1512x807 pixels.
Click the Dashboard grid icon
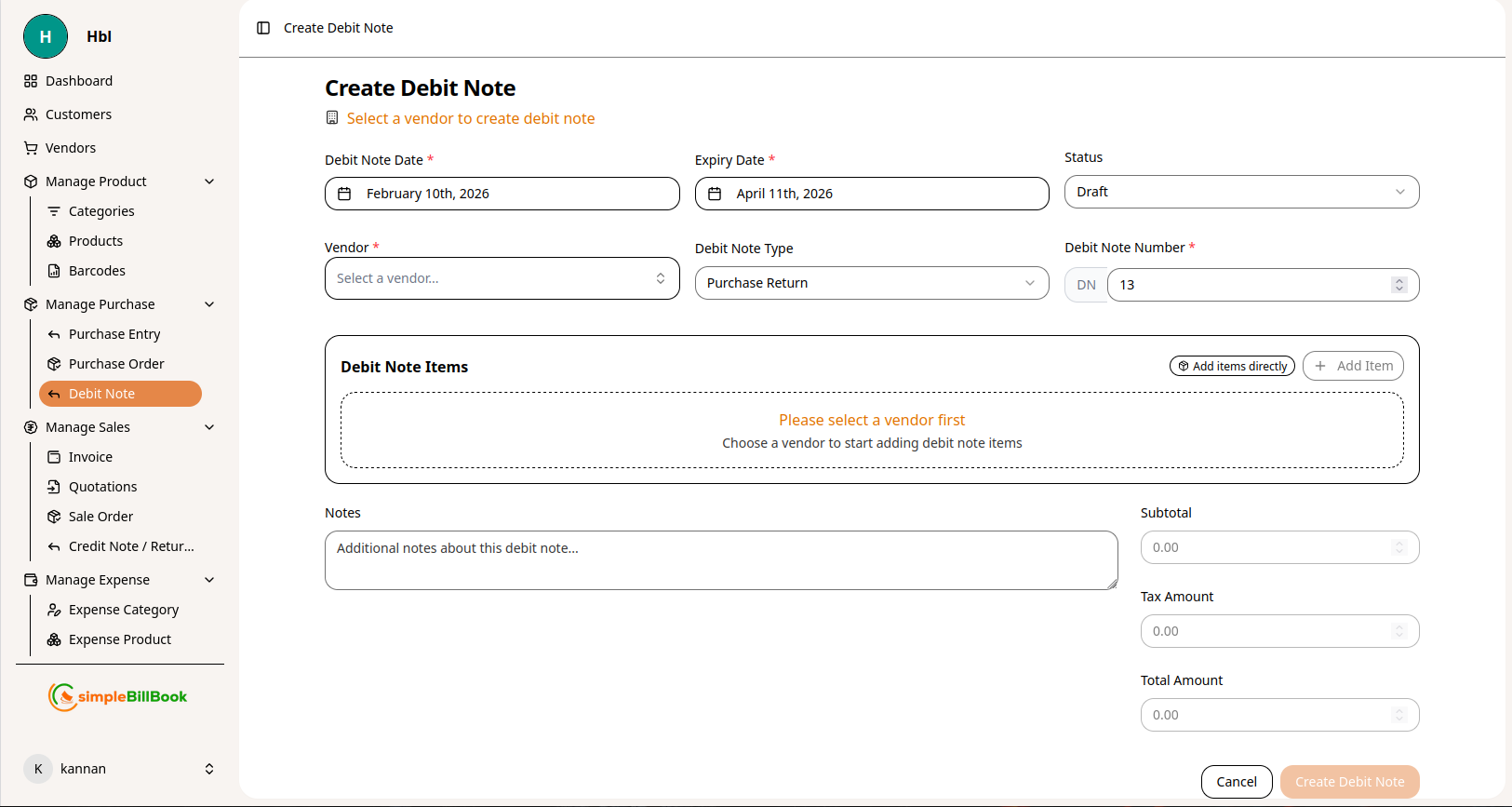(x=31, y=81)
